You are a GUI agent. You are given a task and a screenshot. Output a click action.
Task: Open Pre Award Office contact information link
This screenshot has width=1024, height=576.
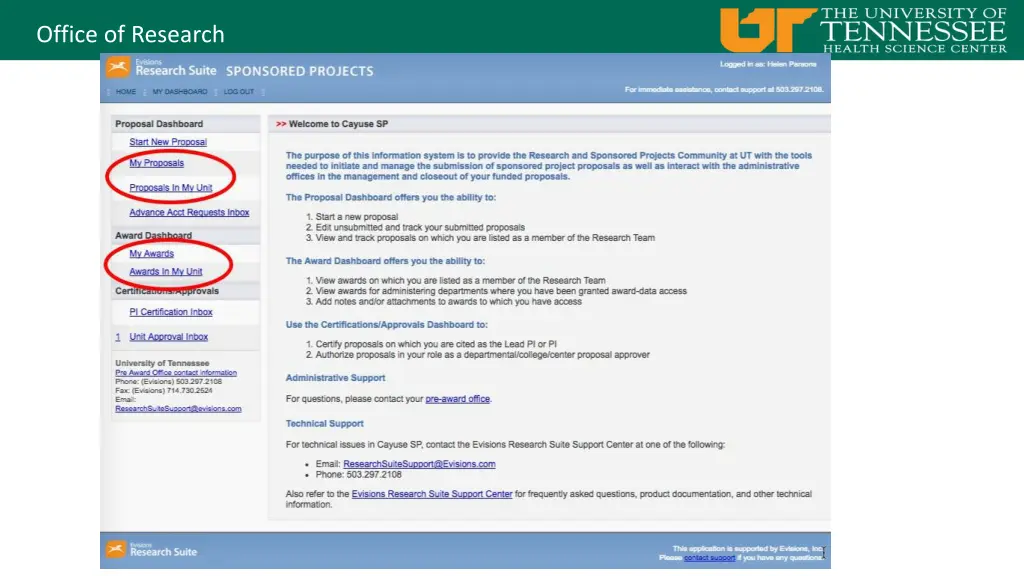(176, 373)
